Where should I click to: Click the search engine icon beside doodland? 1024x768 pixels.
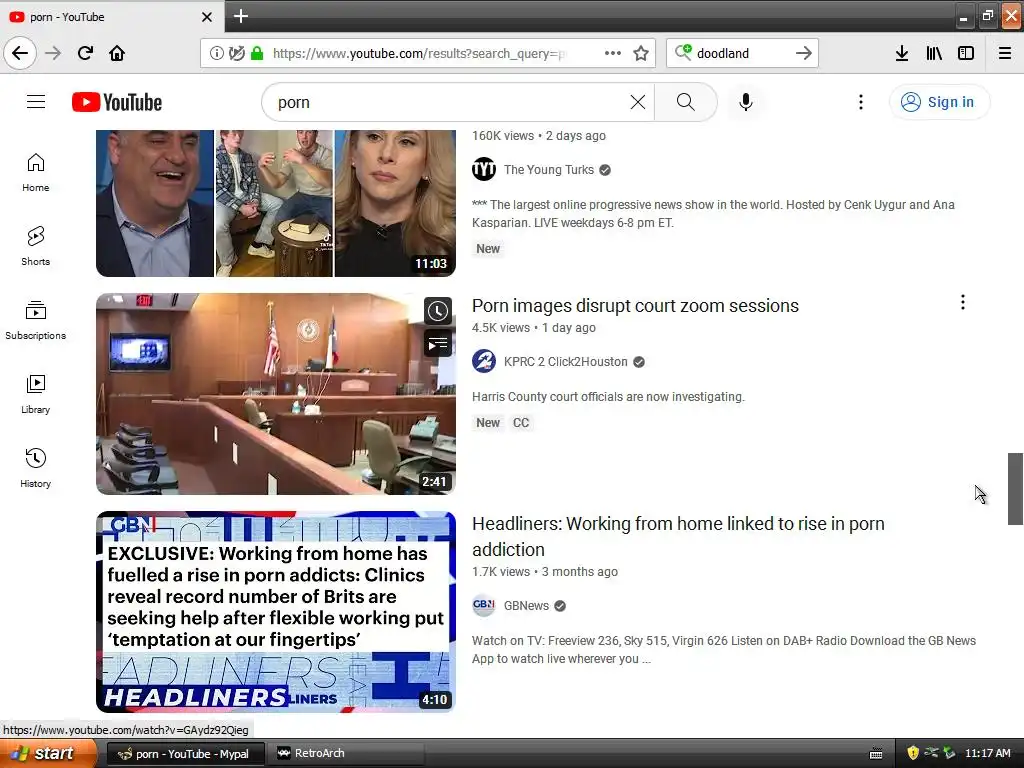coord(682,52)
